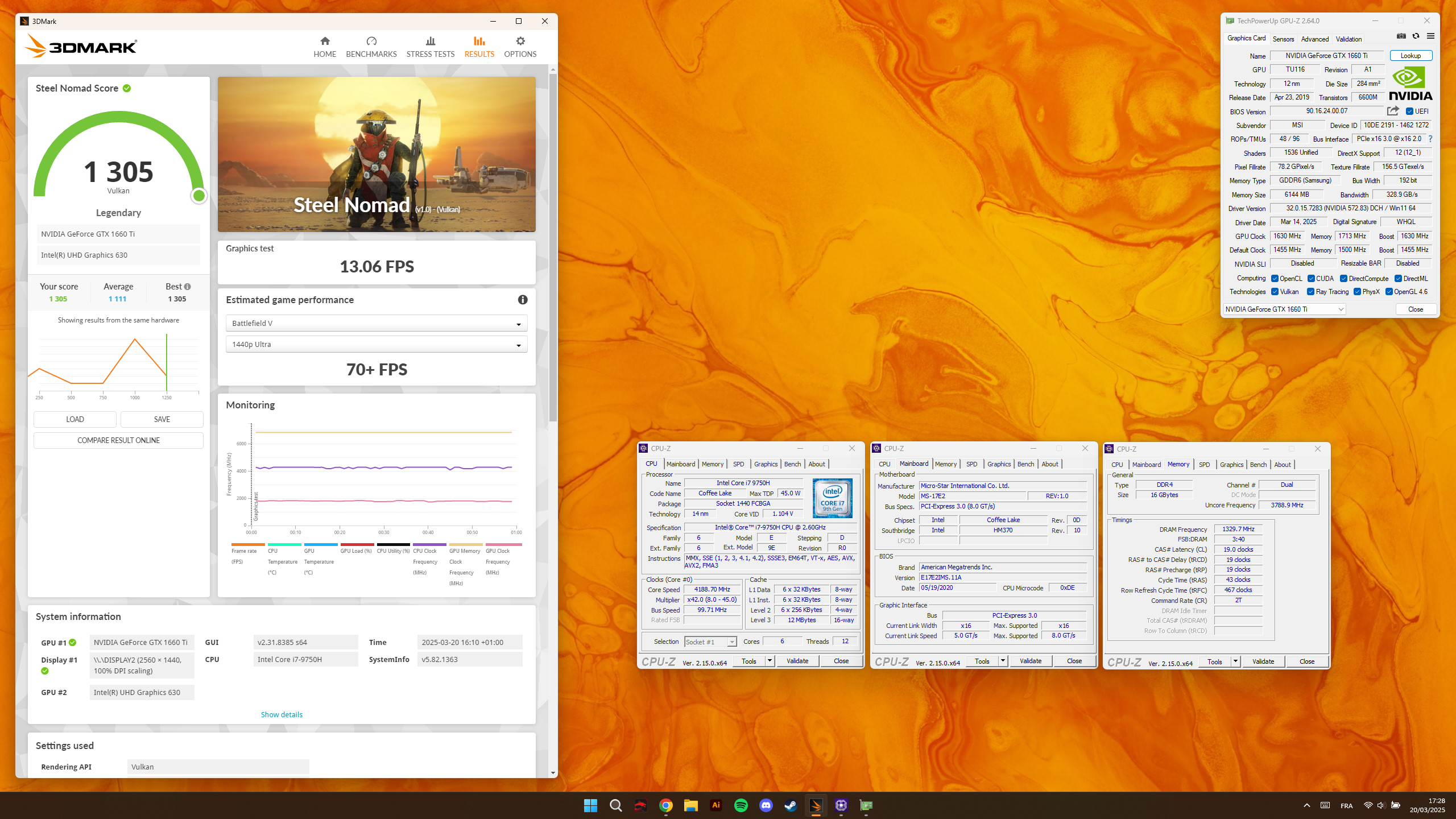This screenshot has height=819, width=1456.
Task: Click the Bus Interface question mark in GPU-Z
Action: coord(1430,139)
